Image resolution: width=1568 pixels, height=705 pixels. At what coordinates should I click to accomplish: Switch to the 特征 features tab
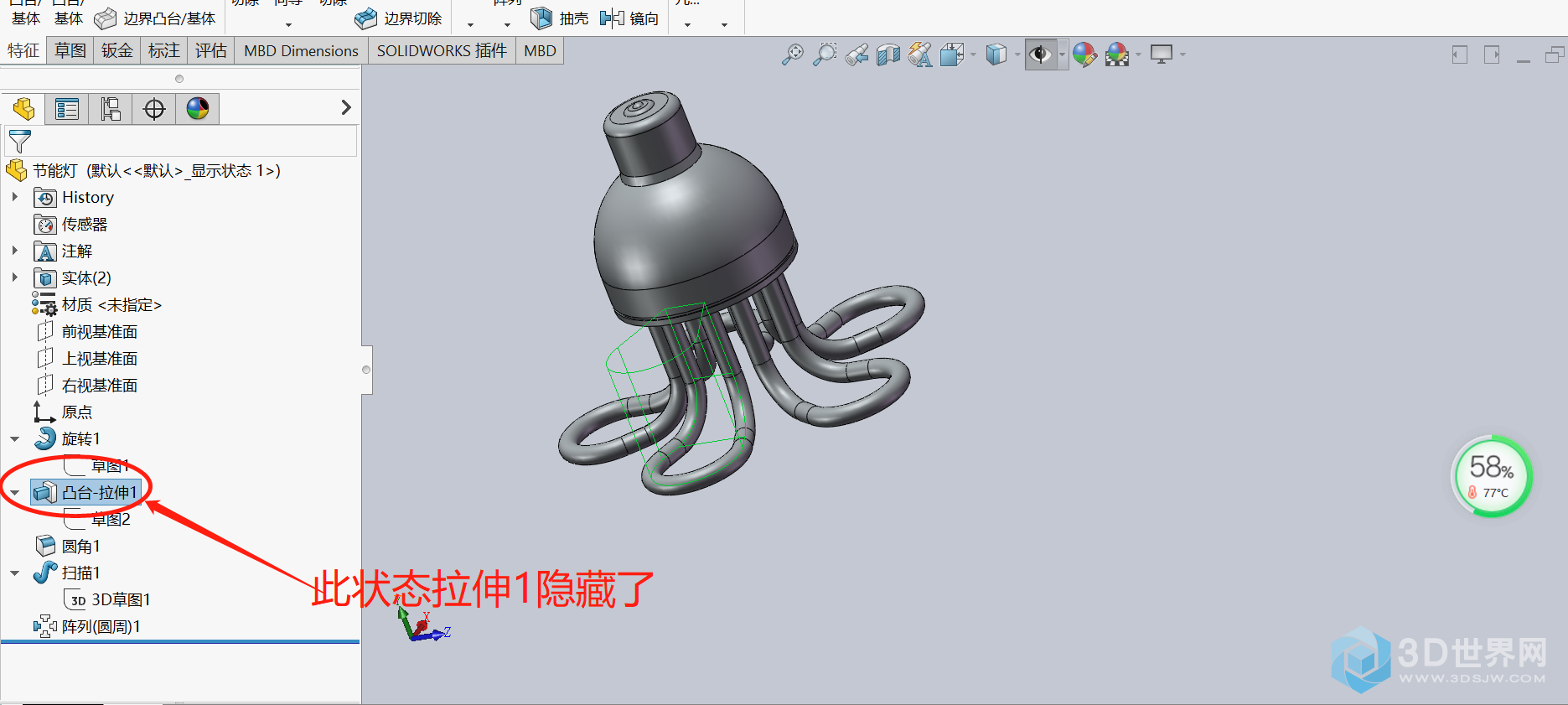pyautogui.click(x=23, y=51)
